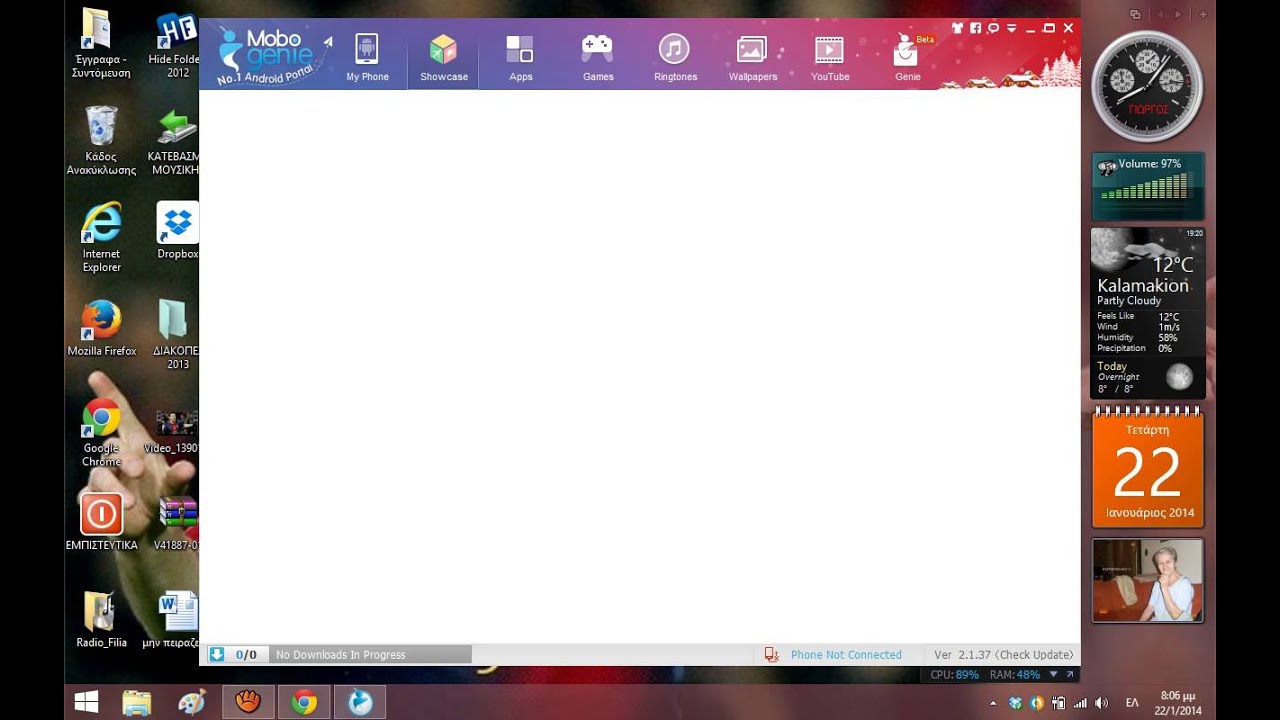The height and width of the screenshot is (720, 1280).
Task: Open the Windows Start button
Action: point(87,703)
